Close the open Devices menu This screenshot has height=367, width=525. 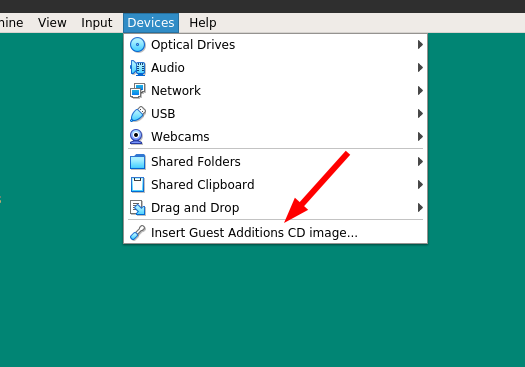click(x=151, y=23)
